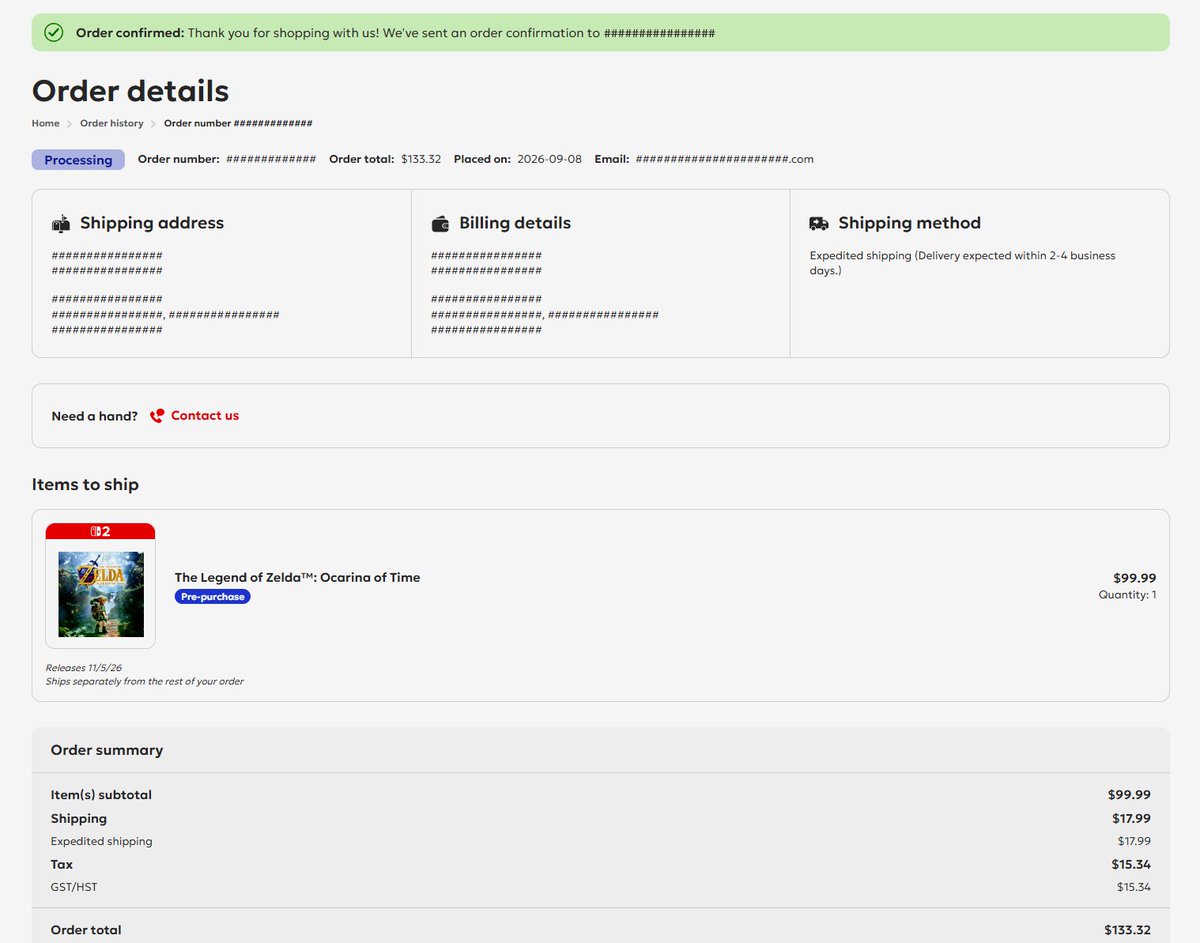Click the Switch 2 logo on game case

click(100, 531)
